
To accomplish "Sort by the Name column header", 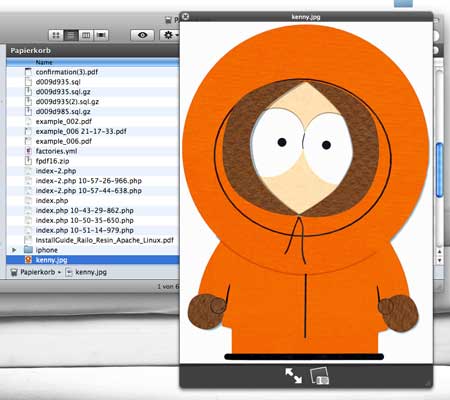I will pos(93,62).
